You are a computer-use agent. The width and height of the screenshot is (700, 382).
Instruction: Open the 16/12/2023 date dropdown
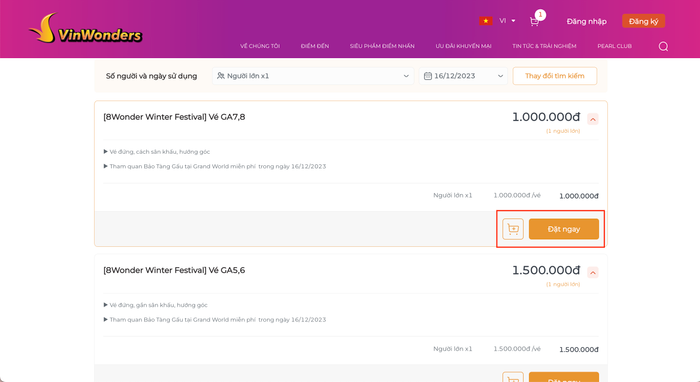pyautogui.click(x=463, y=76)
